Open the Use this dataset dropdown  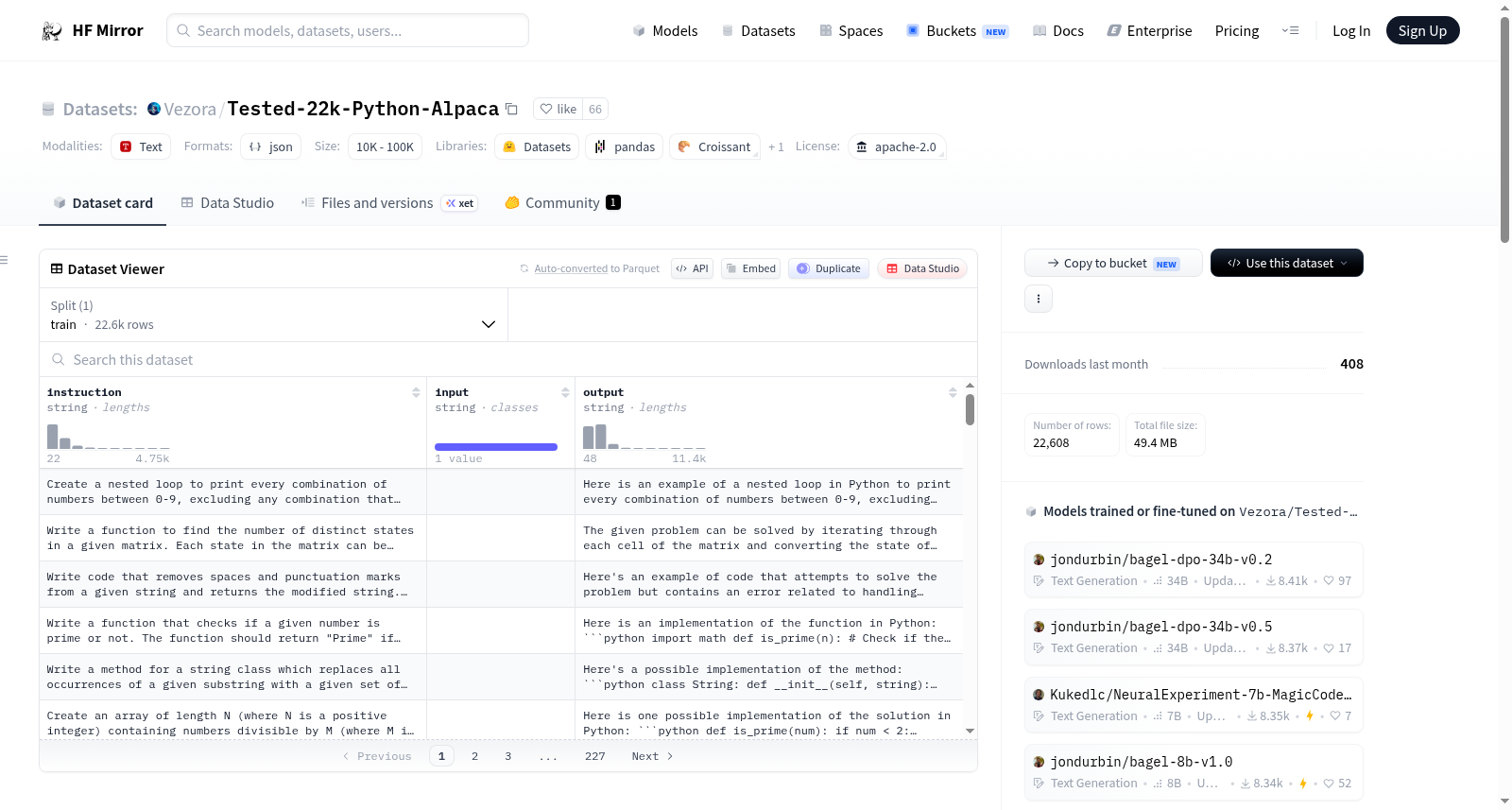tap(1287, 263)
